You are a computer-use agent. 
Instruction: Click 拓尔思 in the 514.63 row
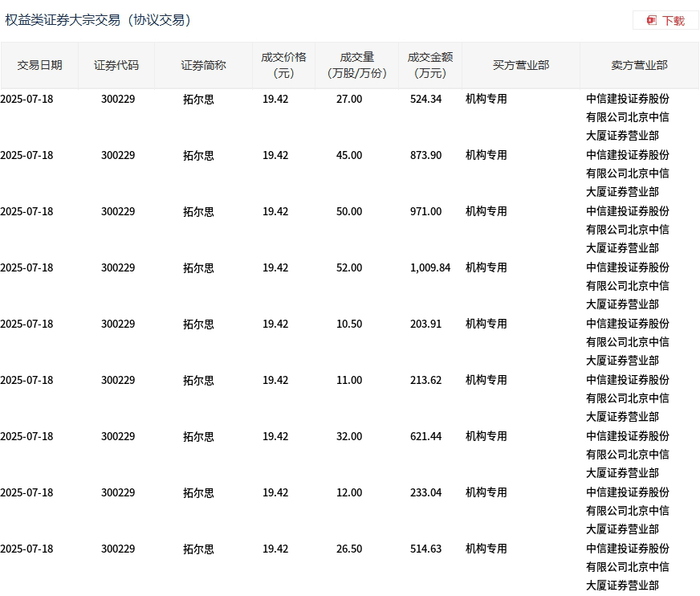pos(199,549)
